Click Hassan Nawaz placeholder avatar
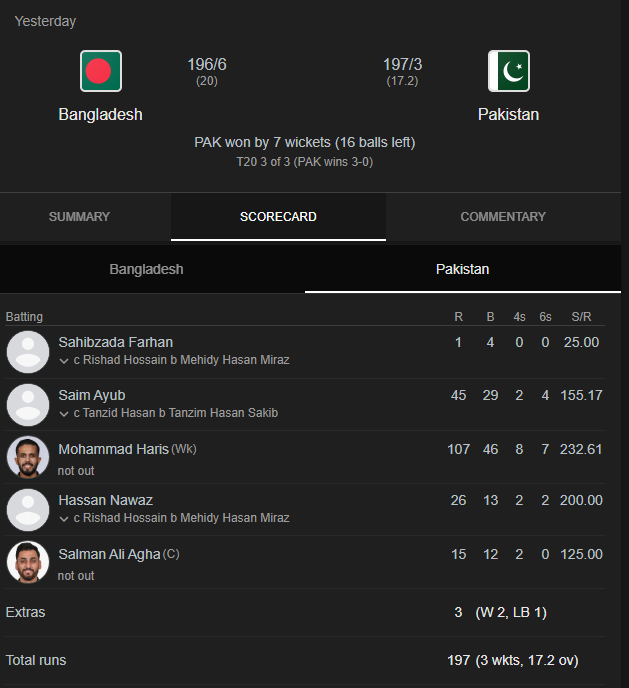The image size is (629, 688). (28, 510)
